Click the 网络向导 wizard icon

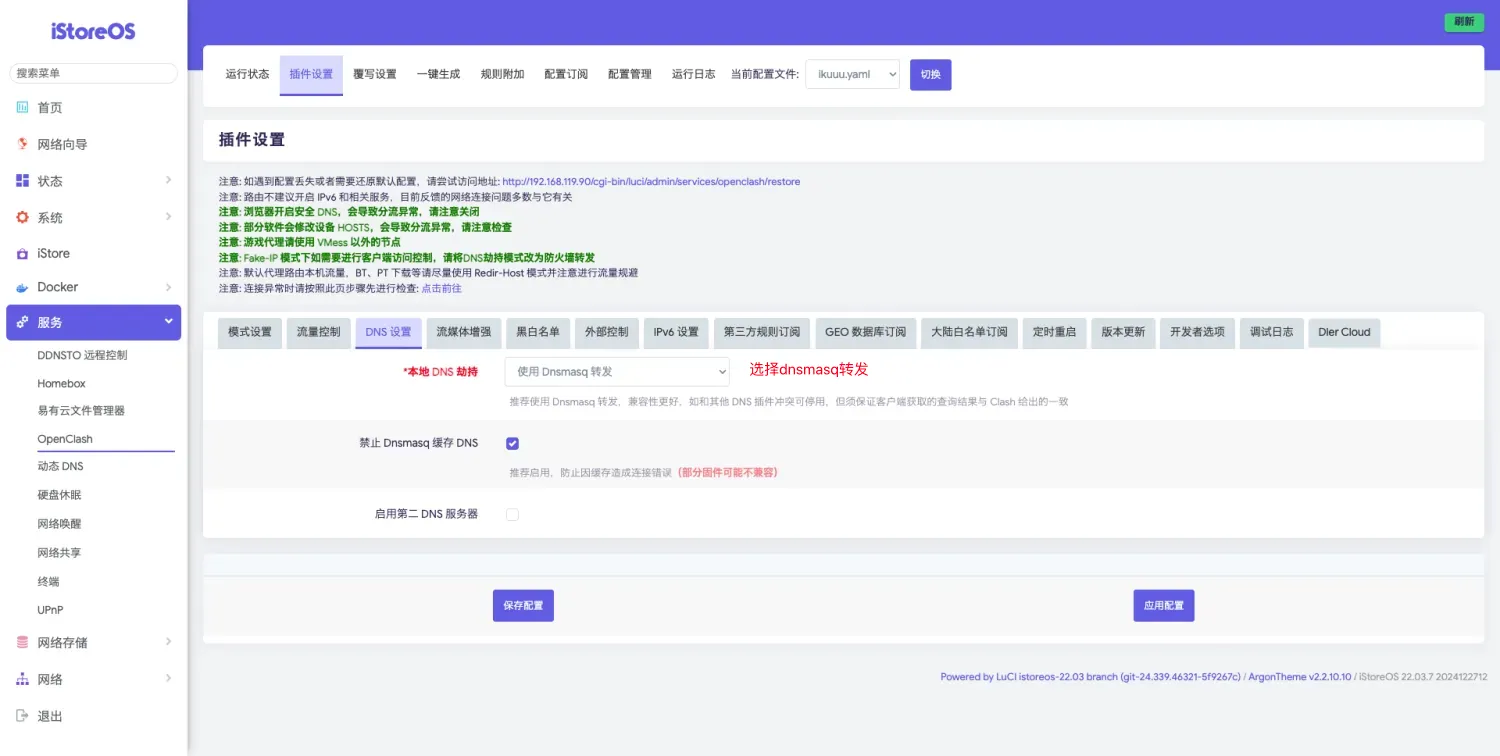(22, 144)
